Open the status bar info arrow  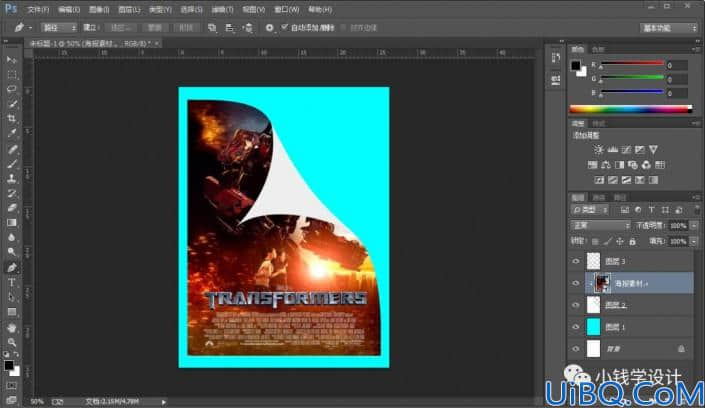click(x=164, y=402)
